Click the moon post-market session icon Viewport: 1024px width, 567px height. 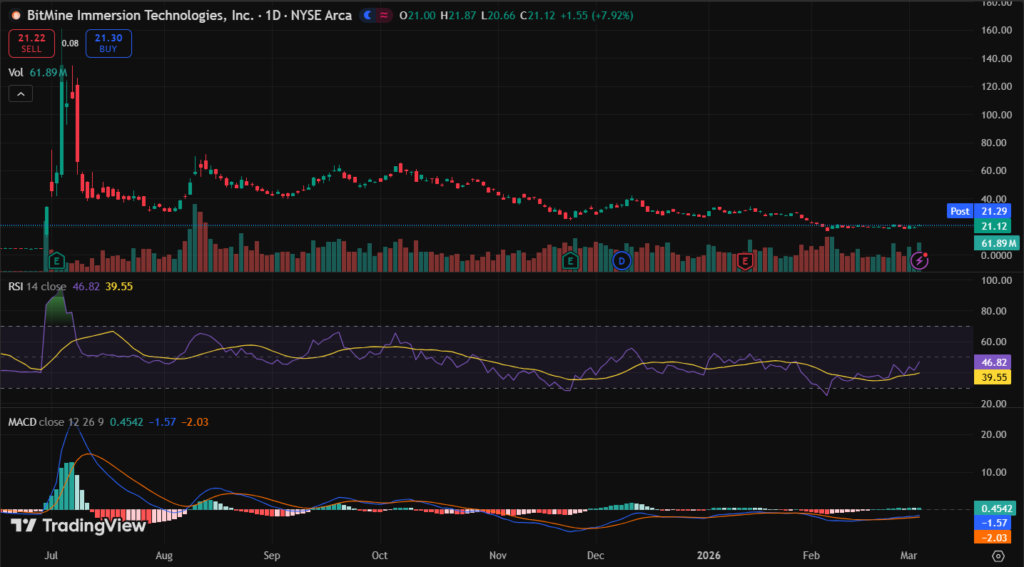(369, 17)
